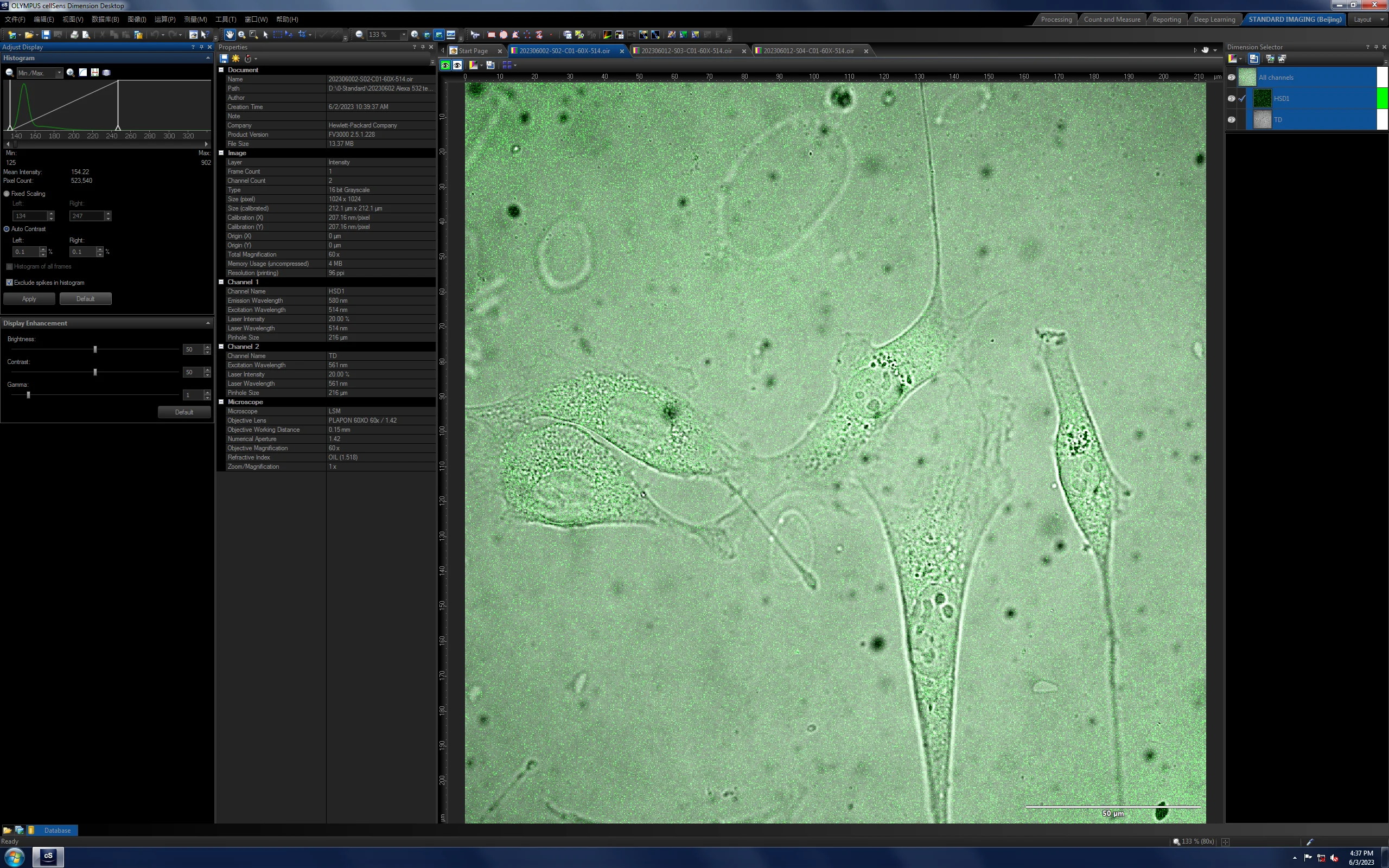The width and height of the screenshot is (1389, 868).
Task: Click the red circle ROI tool
Action: click(504, 34)
